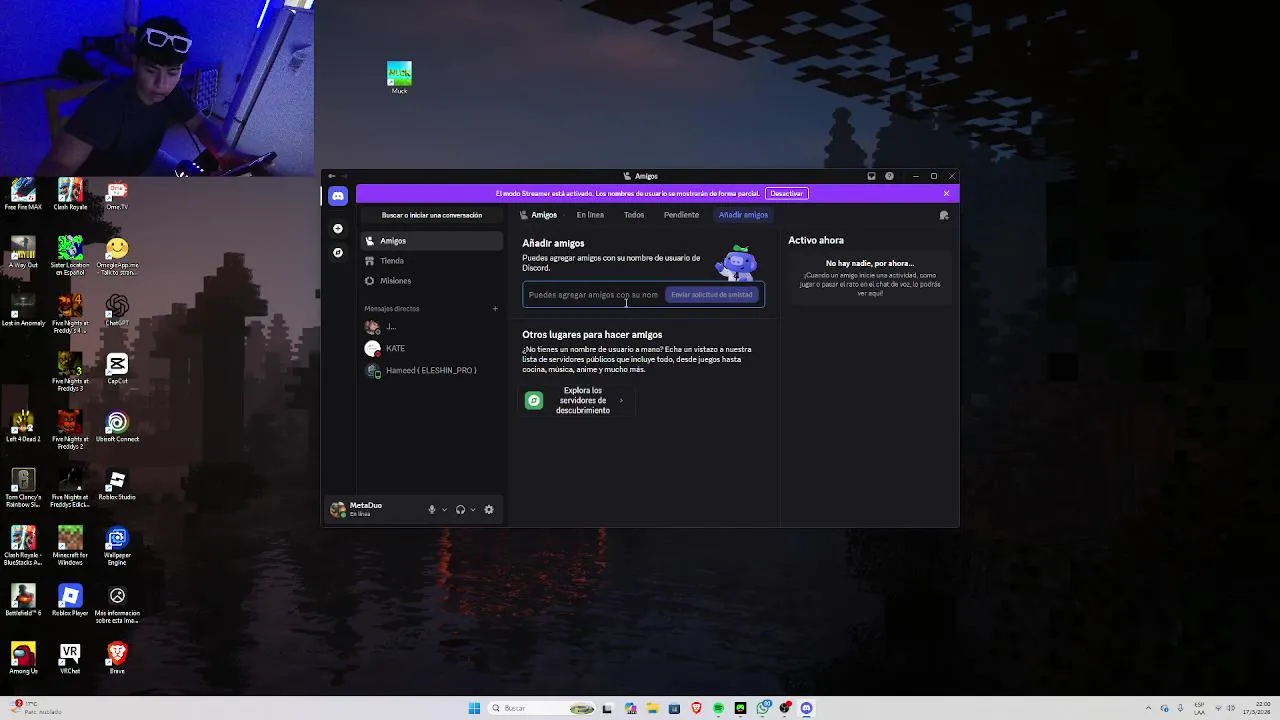
Task: Open Misiones in the Discord sidebar
Action: 432,281
